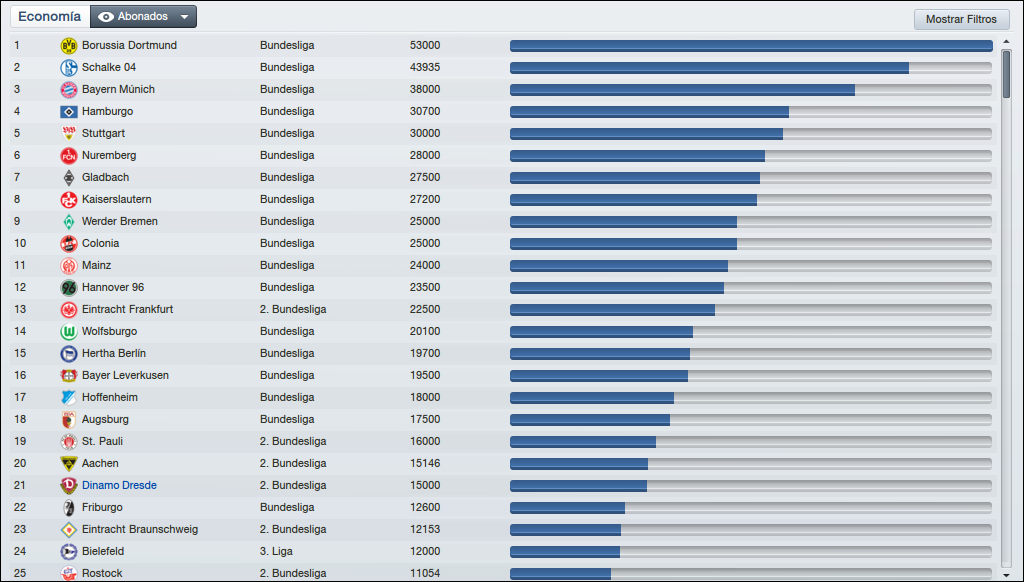Click the 27200 value for Kaiserslautern
The image size is (1024, 582).
click(425, 199)
